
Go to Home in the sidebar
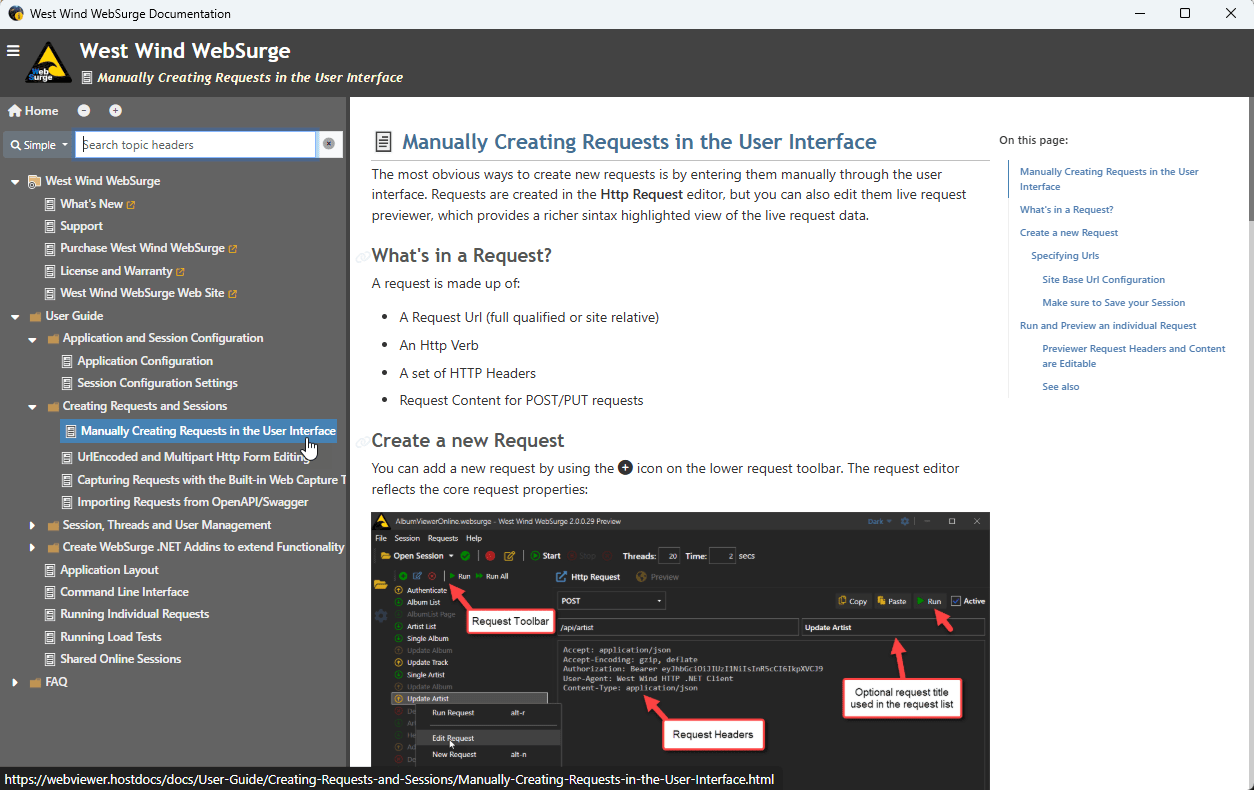coord(33,111)
